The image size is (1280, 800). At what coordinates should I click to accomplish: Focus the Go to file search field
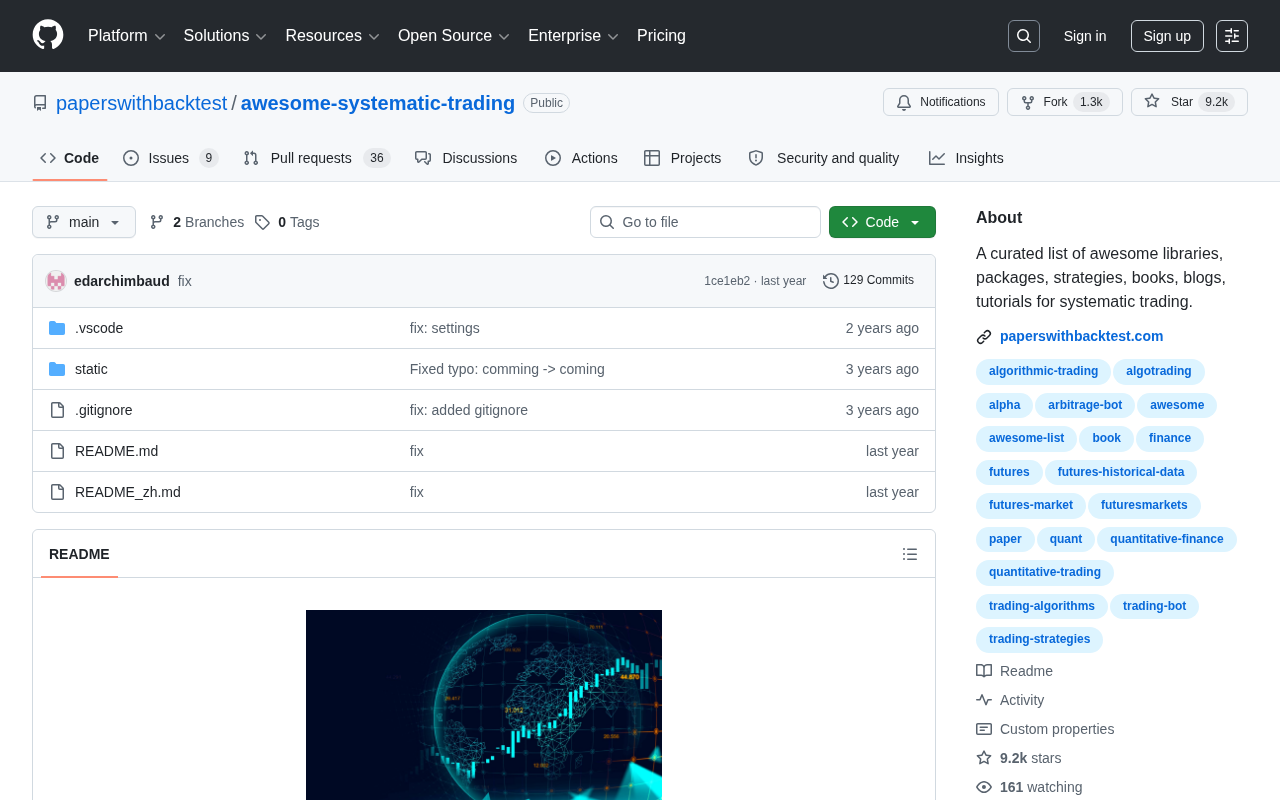pos(705,222)
